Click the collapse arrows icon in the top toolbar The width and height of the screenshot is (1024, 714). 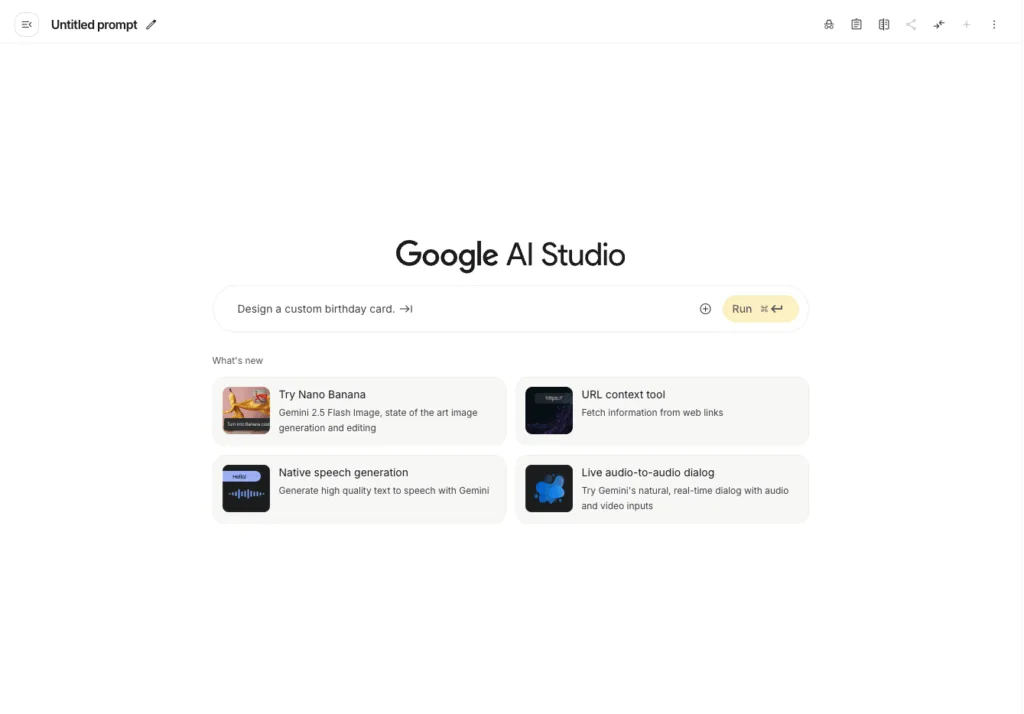click(x=939, y=25)
